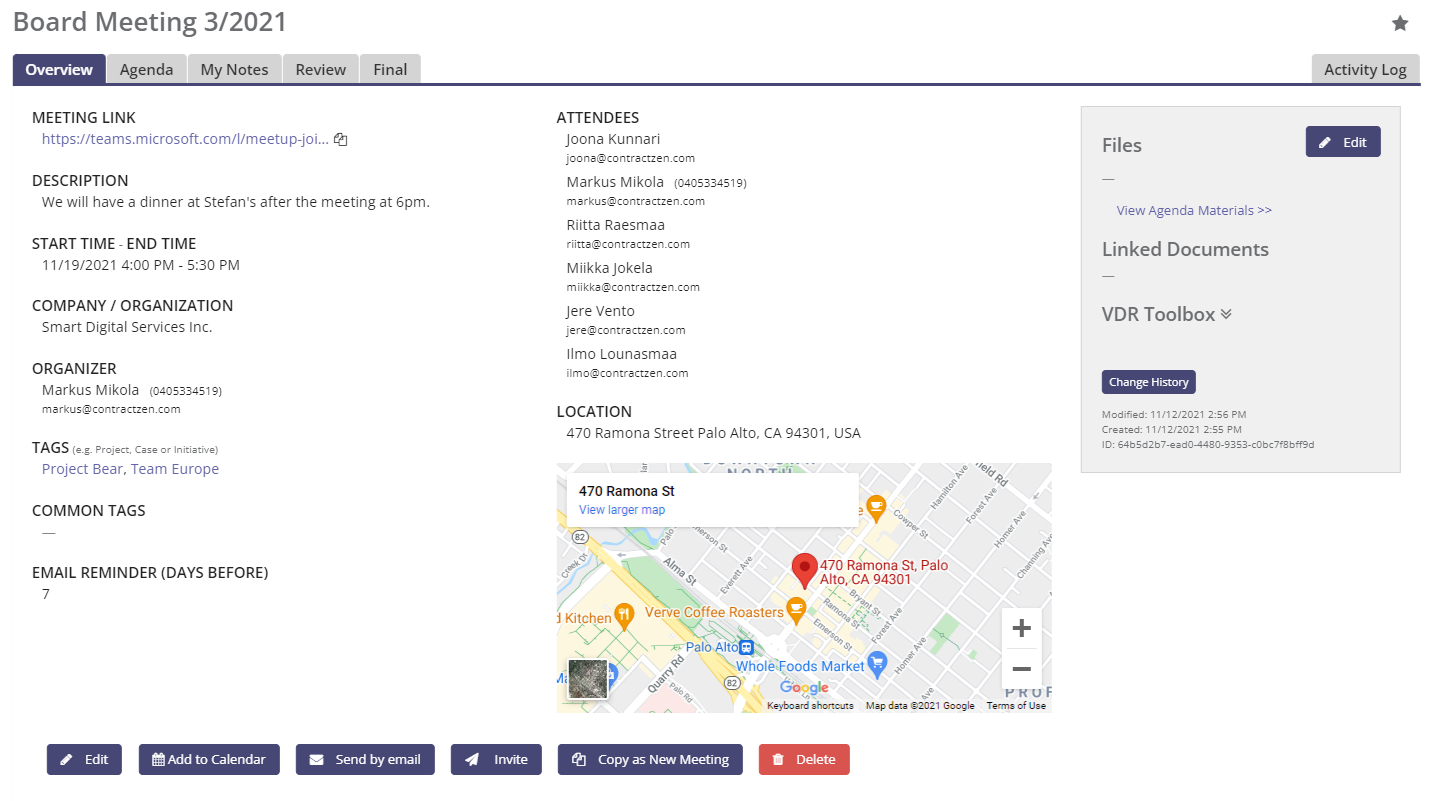The width and height of the screenshot is (1444, 801).
Task: View the Review tab
Action: click(320, 69)
